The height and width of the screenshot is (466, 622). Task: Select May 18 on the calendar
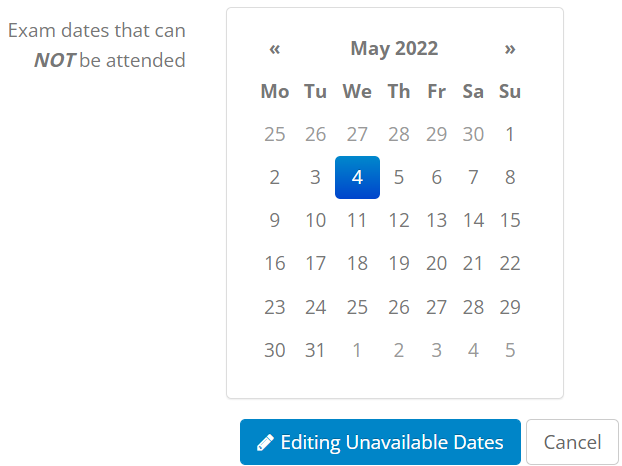pyautogui.click(x=357, y=264)
